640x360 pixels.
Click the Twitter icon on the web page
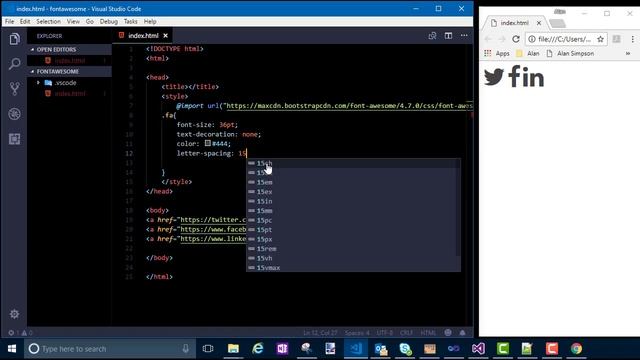point(494,77)
